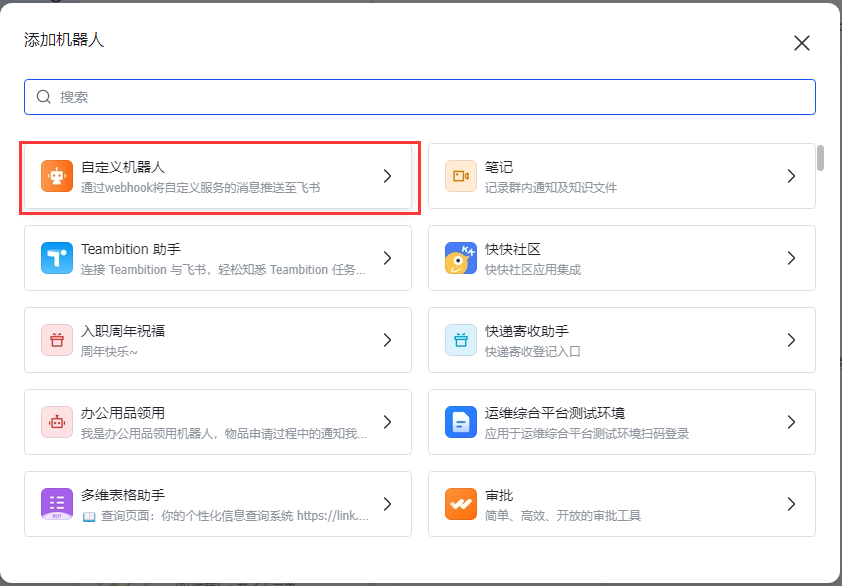Click description starting 查询页面：你的个性化信息
The width and height of the screenshot is (842, 586).
click(x=226, y=516)
